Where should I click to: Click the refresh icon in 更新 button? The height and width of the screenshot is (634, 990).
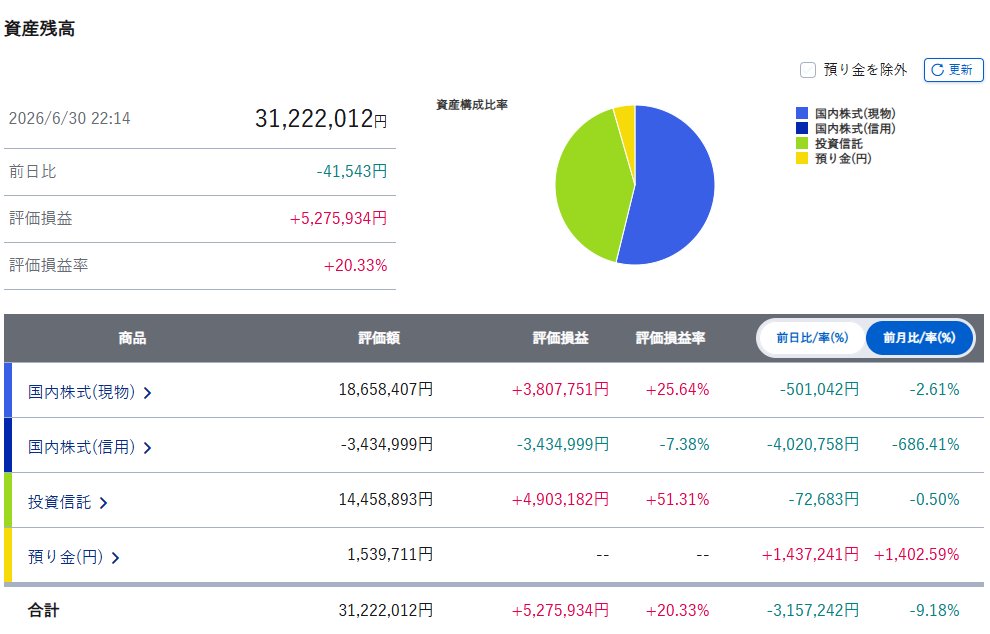(x=938, y=70)
